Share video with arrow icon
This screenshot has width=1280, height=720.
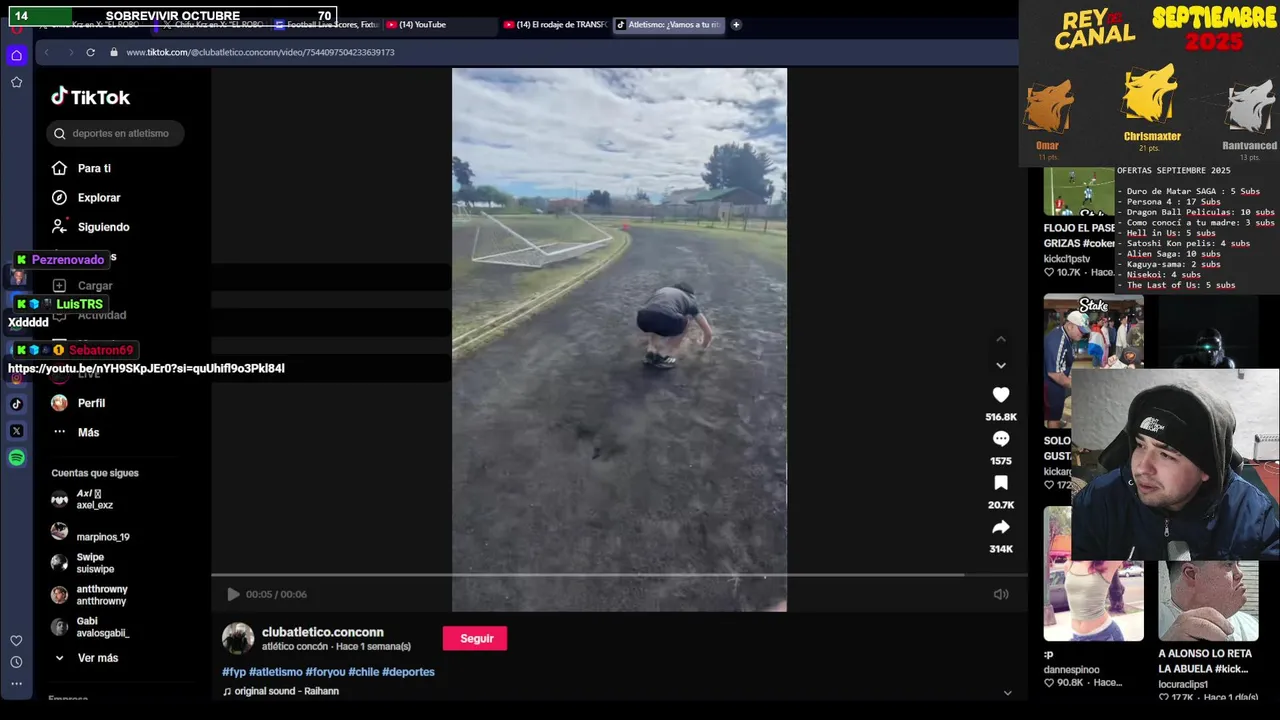(x=1001, y=527)
